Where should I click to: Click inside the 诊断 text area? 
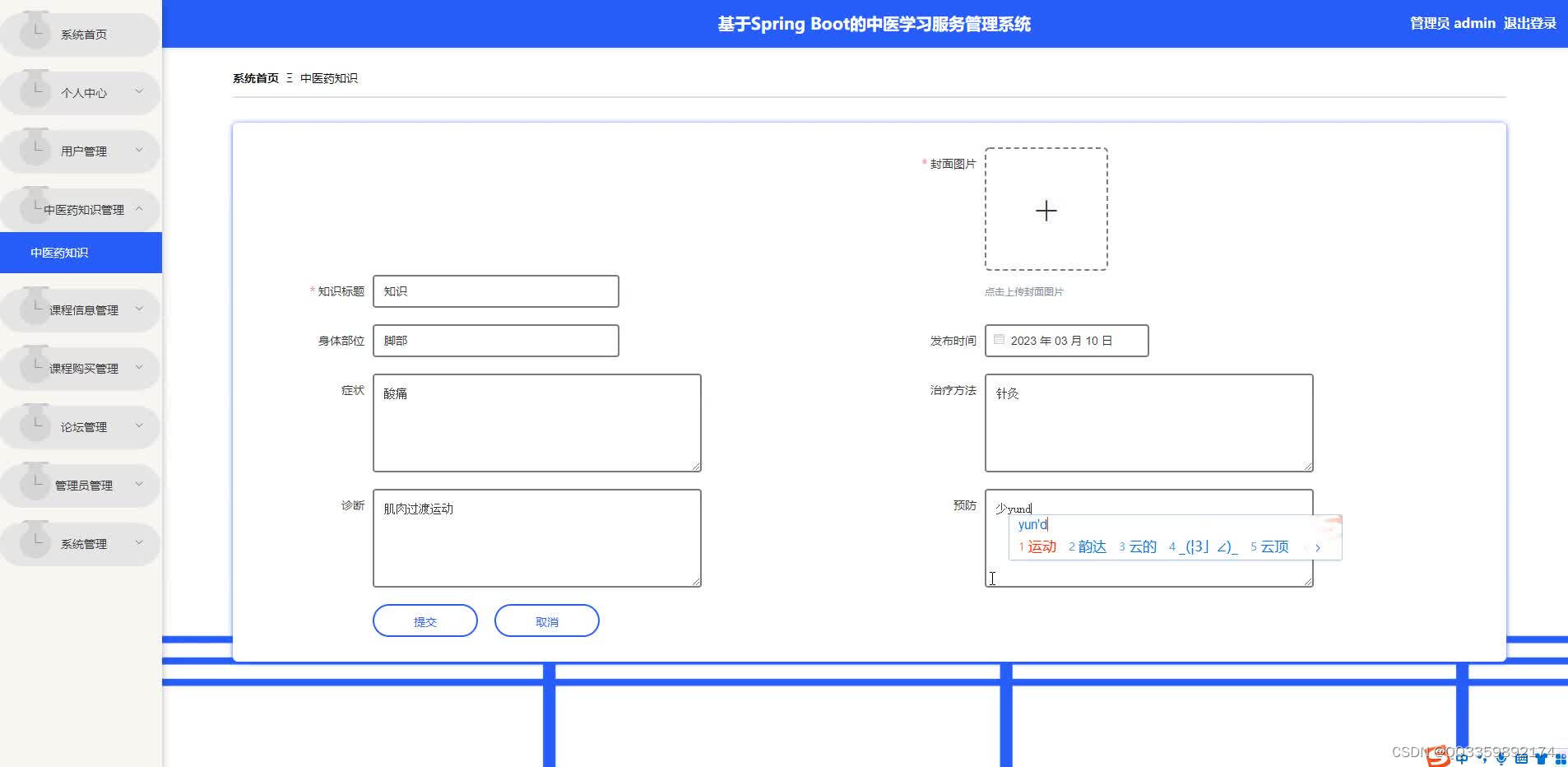[x=537, y=538]
